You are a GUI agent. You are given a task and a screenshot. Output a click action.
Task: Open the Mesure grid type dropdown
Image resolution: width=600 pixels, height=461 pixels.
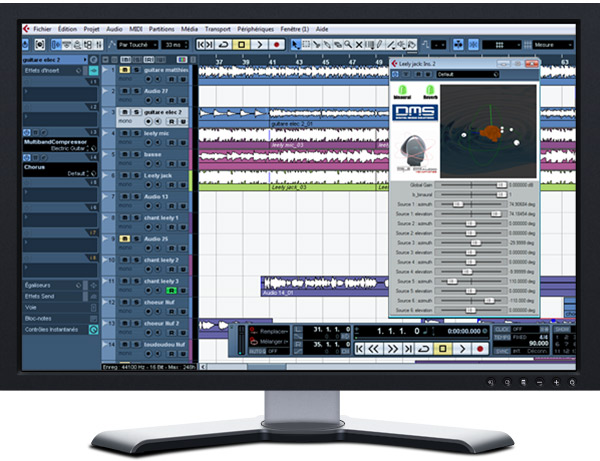click(553, 45)
